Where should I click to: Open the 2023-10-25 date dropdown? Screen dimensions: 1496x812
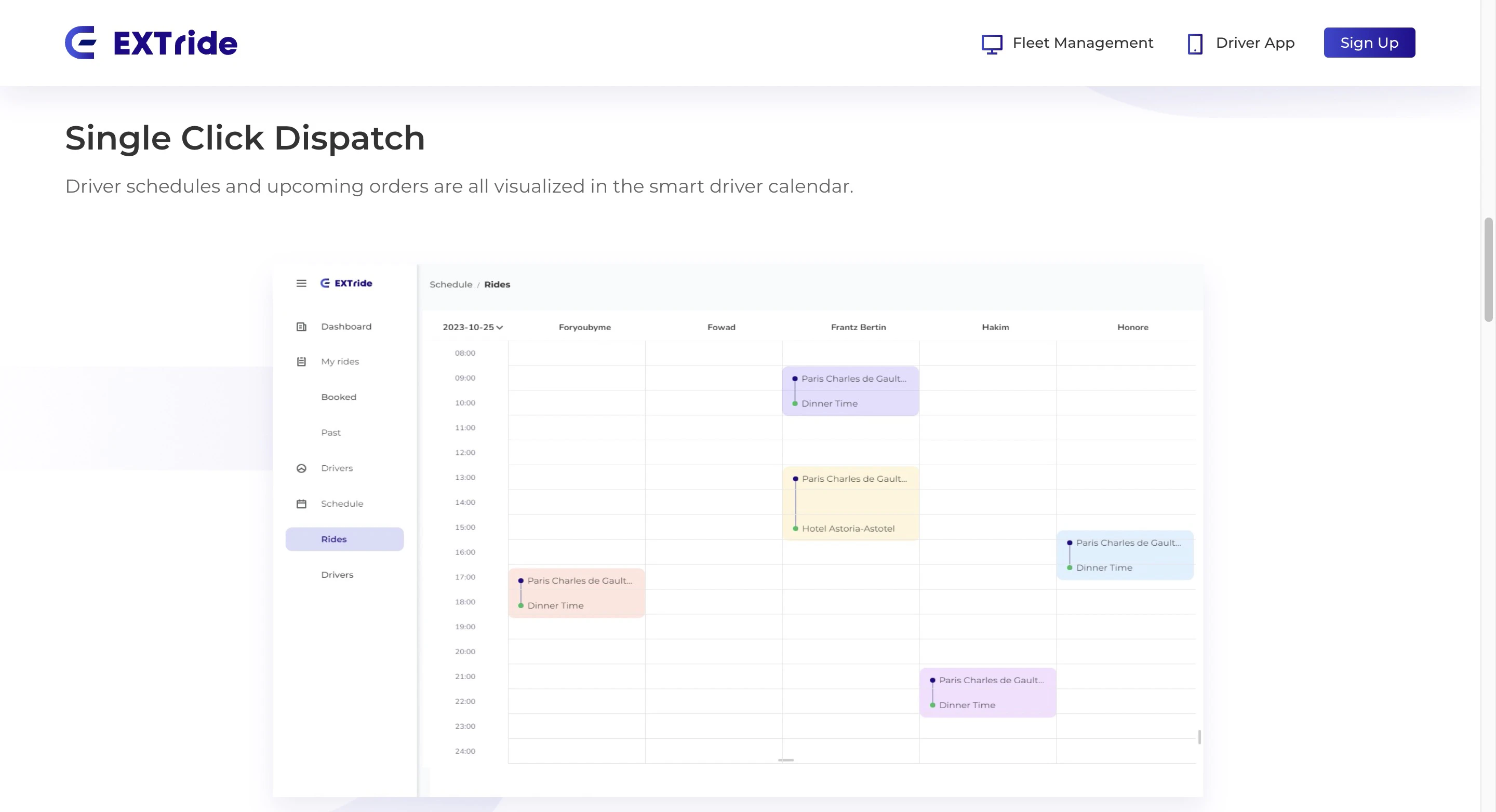472,328
